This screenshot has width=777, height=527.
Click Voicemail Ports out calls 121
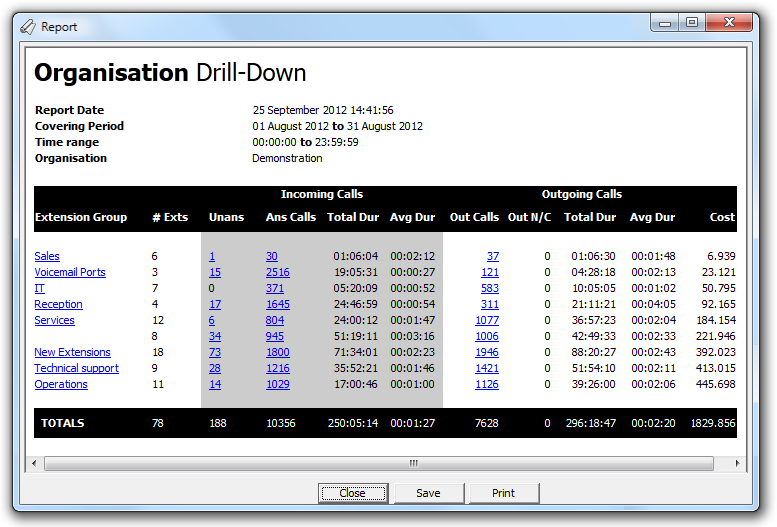coord(490,272)
